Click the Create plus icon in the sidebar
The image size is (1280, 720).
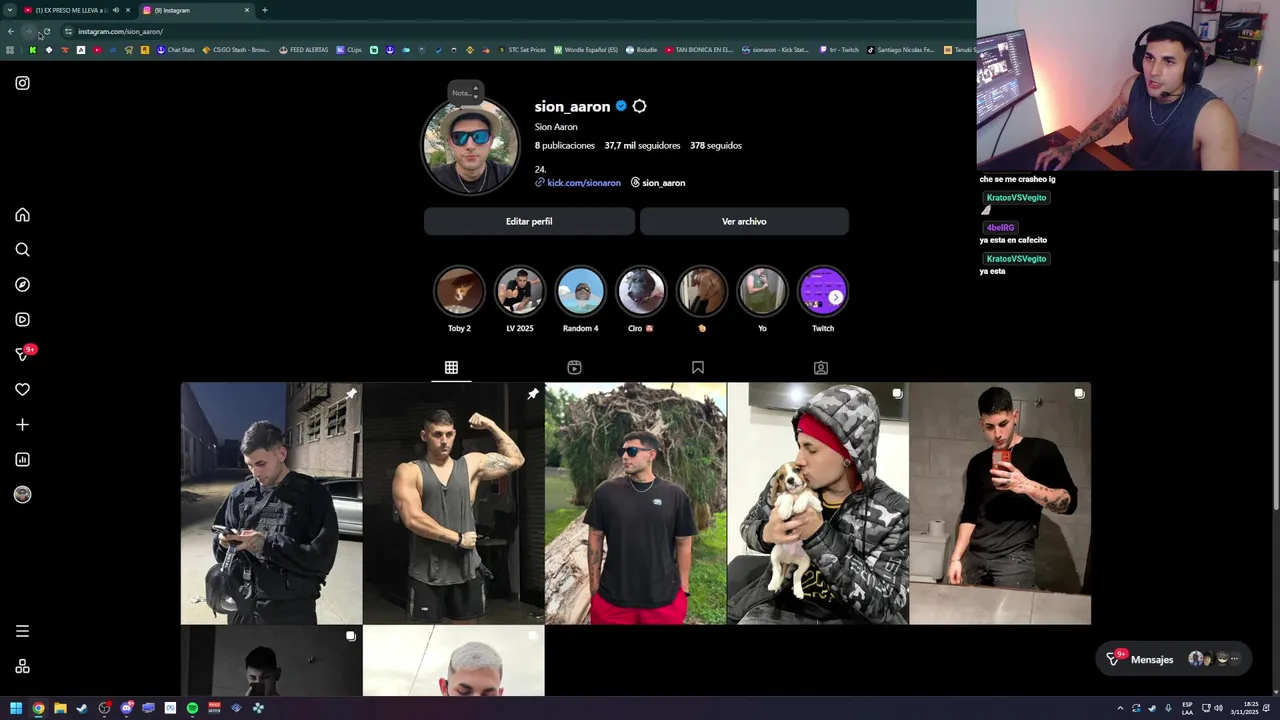tap(22, 425)
